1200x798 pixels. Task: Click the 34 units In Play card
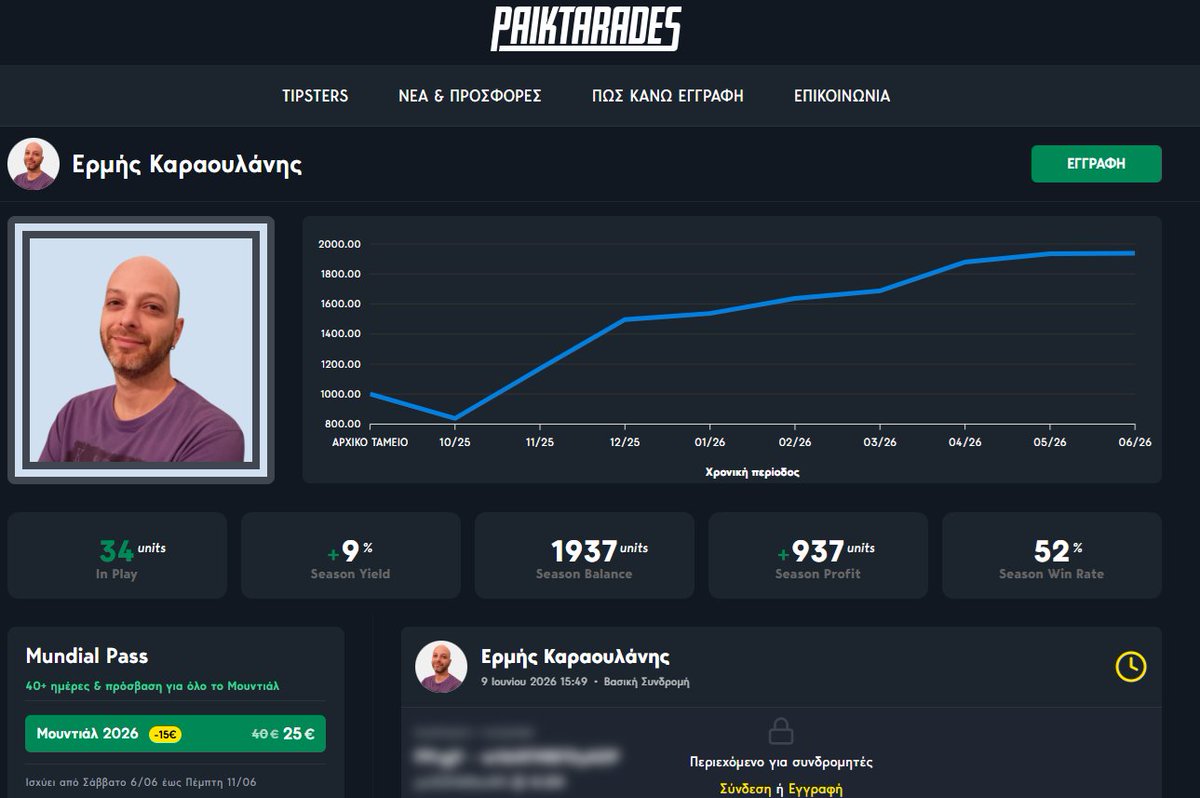(117, 556)
